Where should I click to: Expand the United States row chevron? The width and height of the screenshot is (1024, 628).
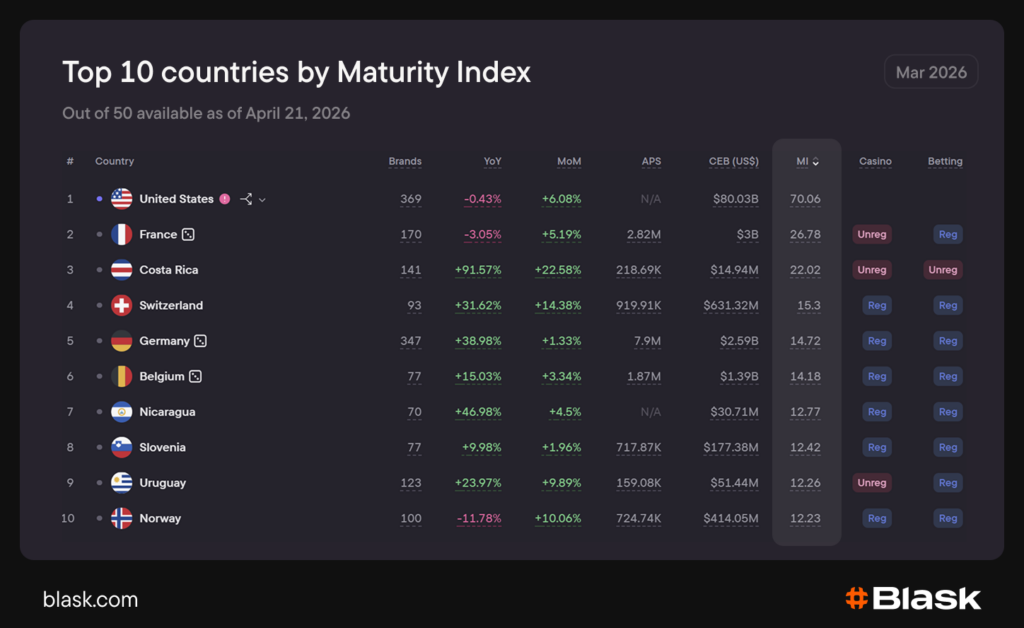tap(262, 200)
